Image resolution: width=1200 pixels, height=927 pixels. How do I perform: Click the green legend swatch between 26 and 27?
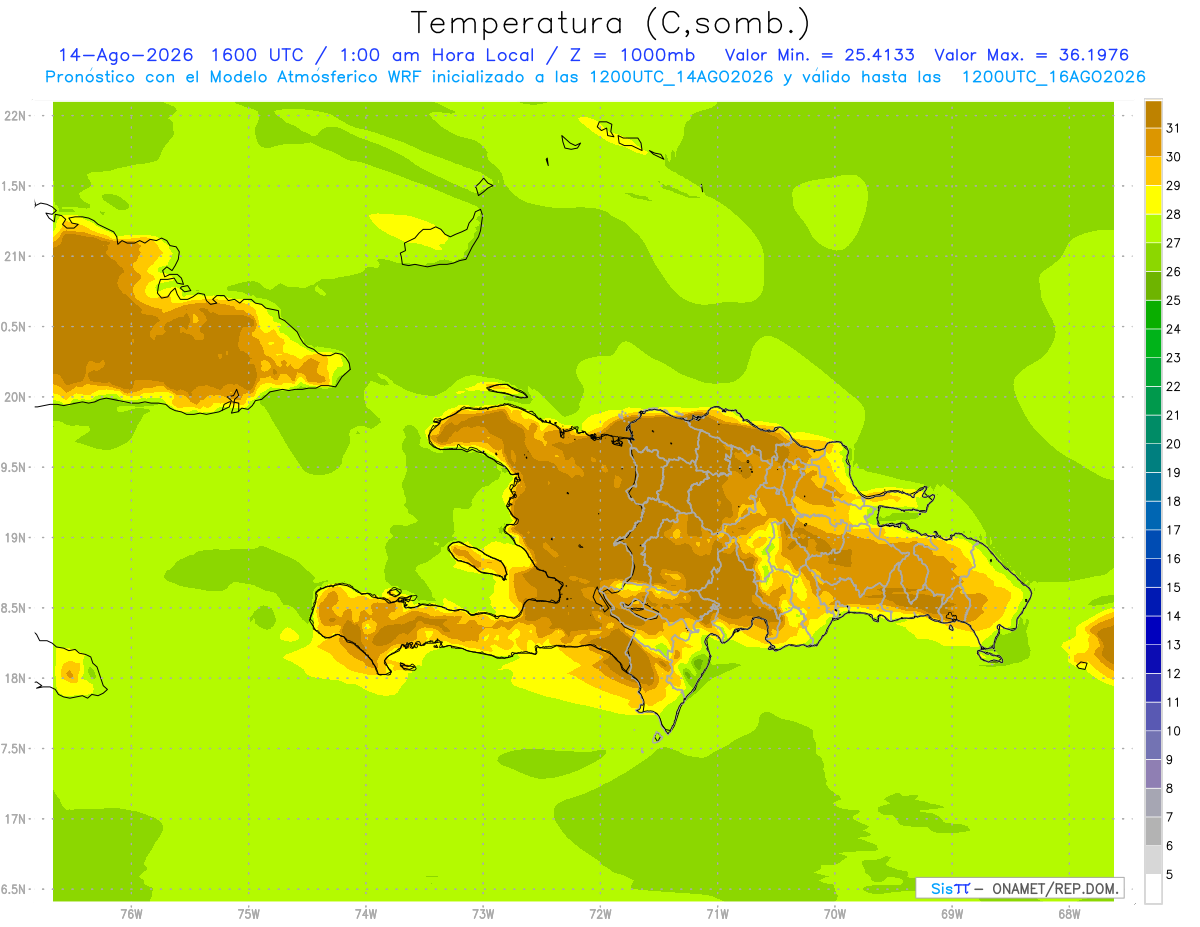tap(1153, 256)
